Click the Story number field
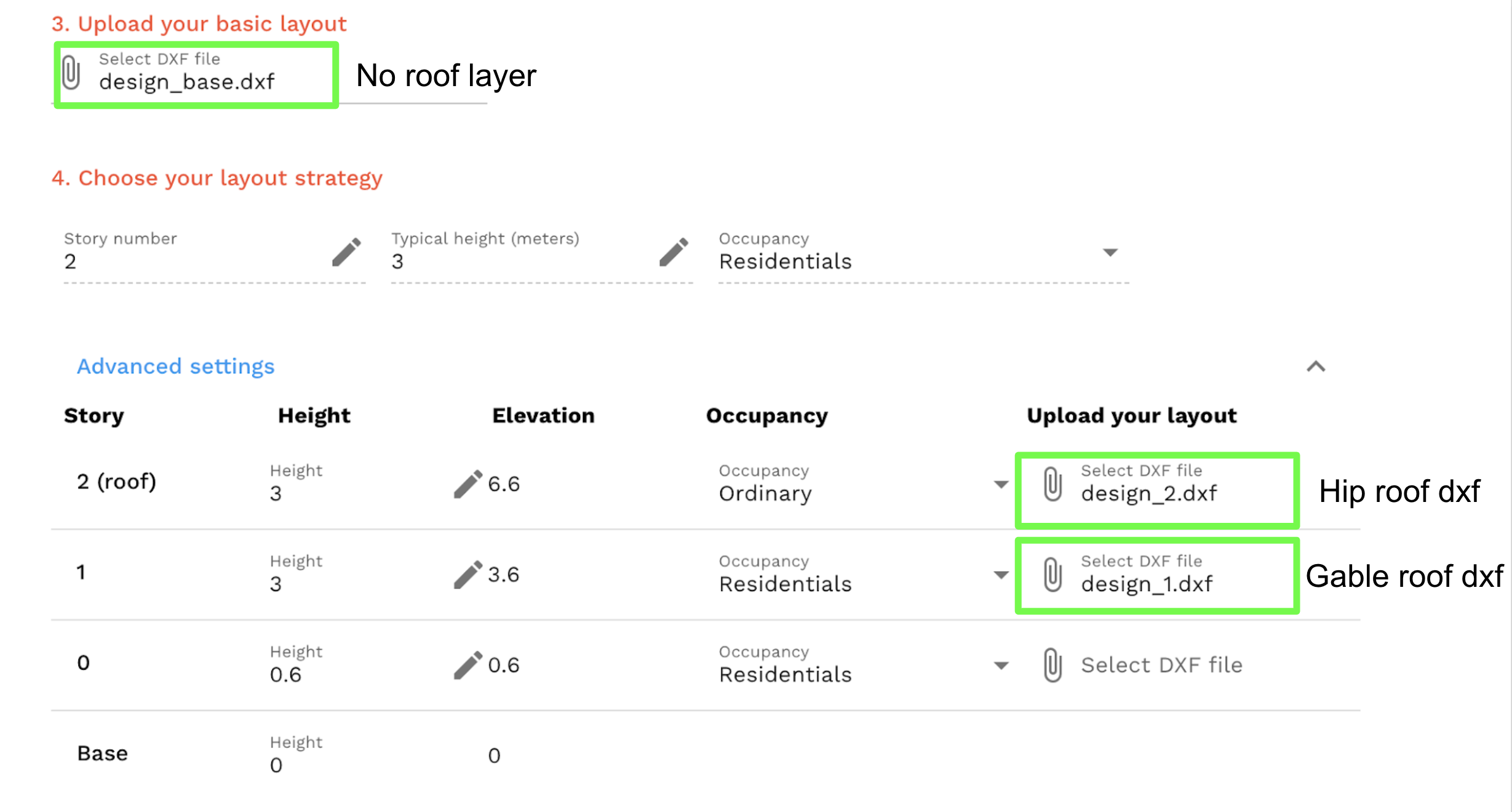The height and width of the screenshot is (812, 1512). pos(191,261)
